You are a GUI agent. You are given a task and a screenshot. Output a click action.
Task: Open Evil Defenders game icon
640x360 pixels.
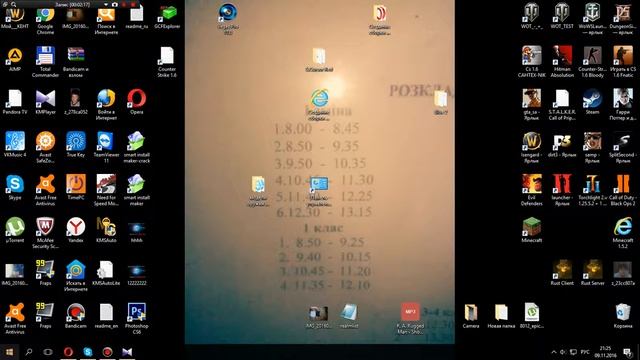click(531, 191)
